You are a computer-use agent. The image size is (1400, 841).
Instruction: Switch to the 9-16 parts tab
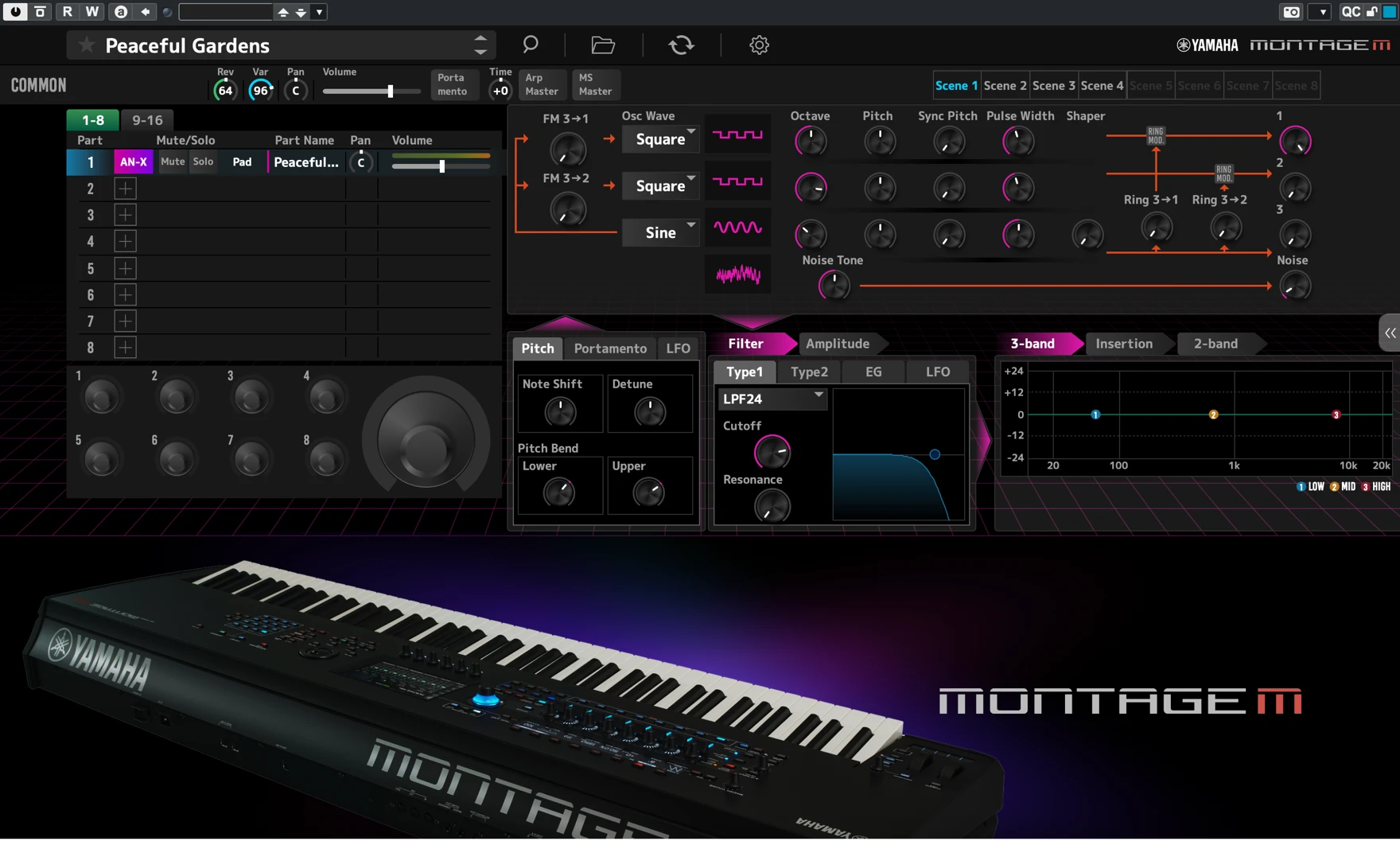tap(147, 120)
